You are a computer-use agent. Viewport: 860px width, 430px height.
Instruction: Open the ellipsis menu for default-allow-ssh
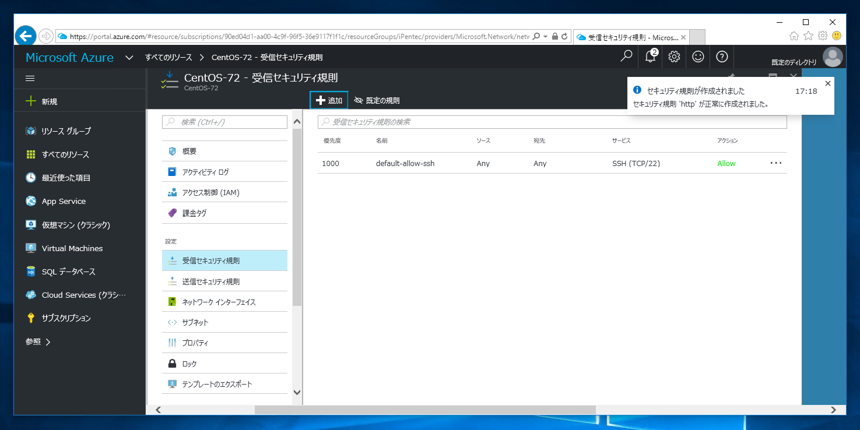pos(776,163)
